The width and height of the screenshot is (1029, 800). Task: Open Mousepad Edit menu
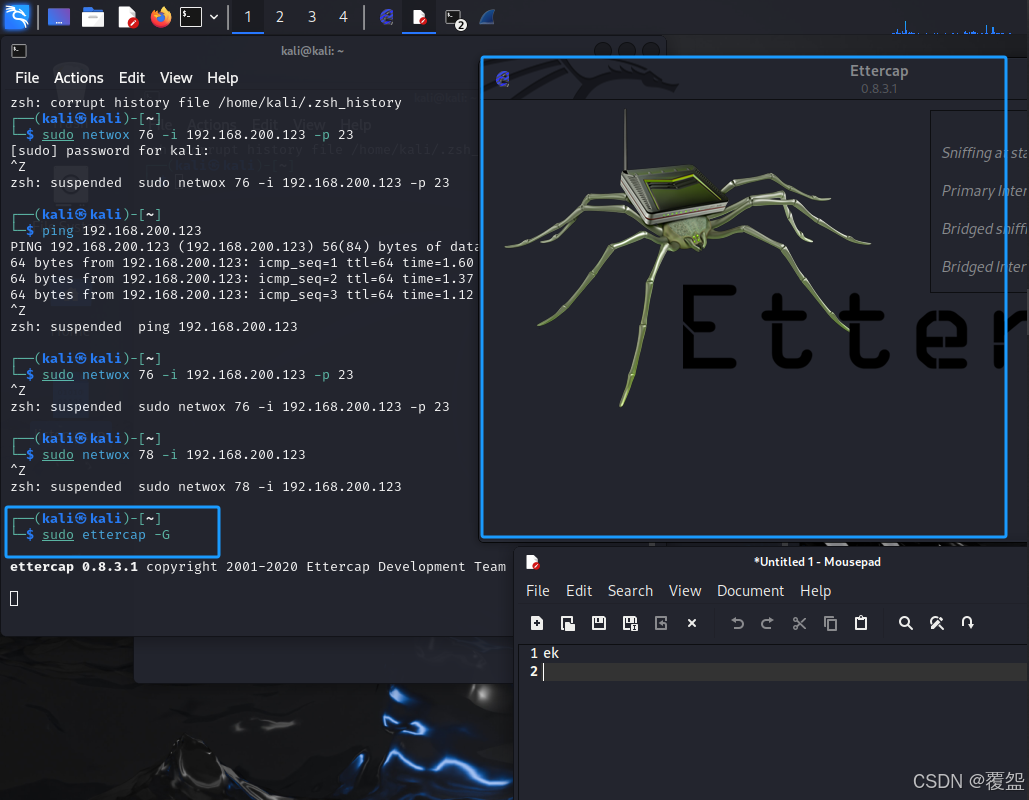pos(579,591)
